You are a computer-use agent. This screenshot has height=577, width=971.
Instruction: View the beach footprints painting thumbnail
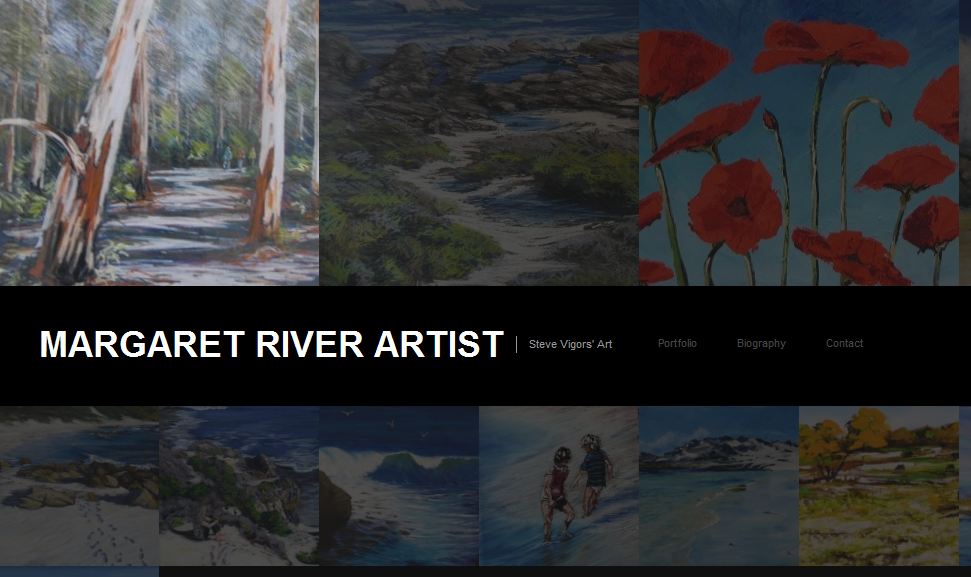(x=79, y=486)
